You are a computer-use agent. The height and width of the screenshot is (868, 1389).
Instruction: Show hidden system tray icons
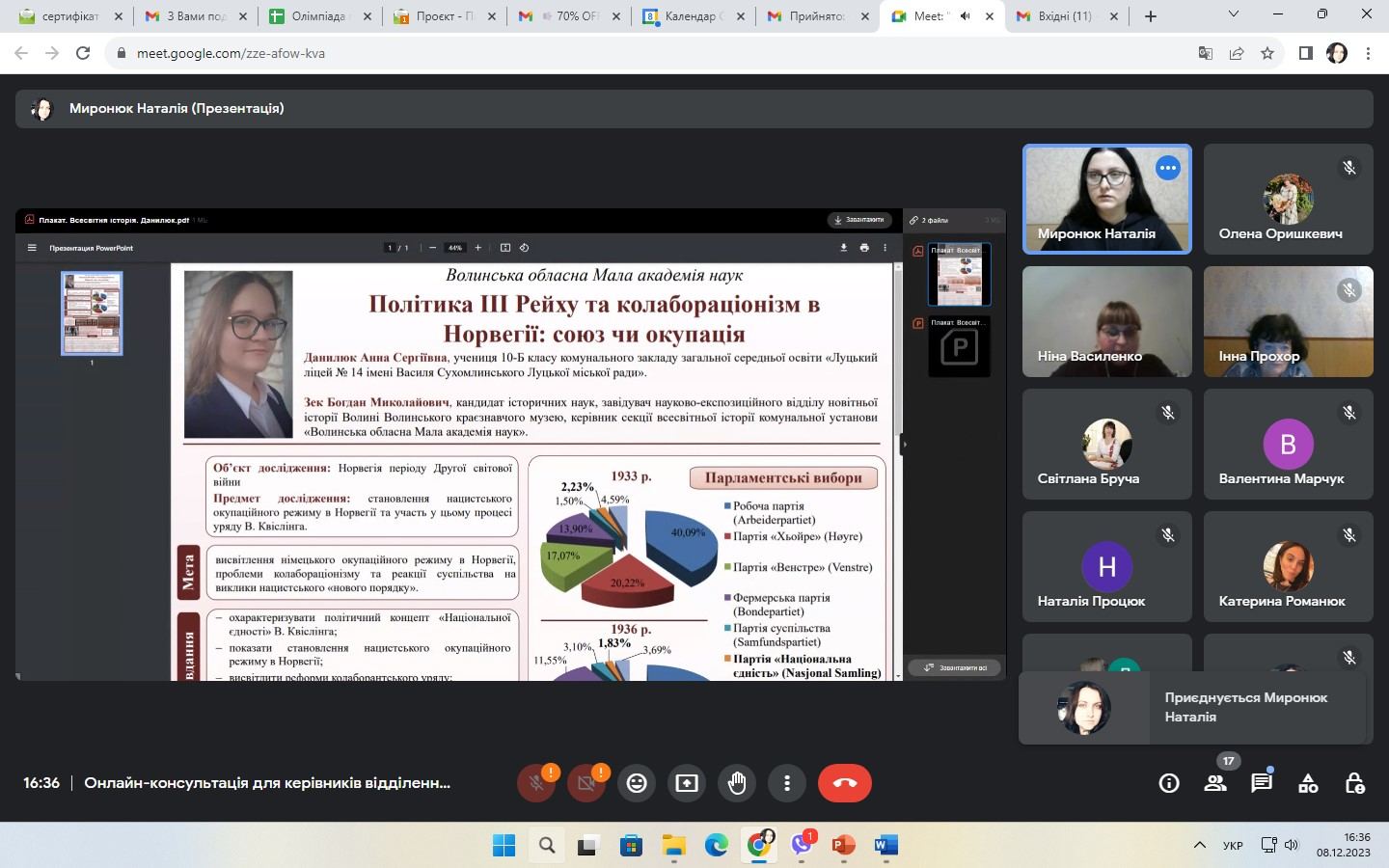coord(1199,846)
